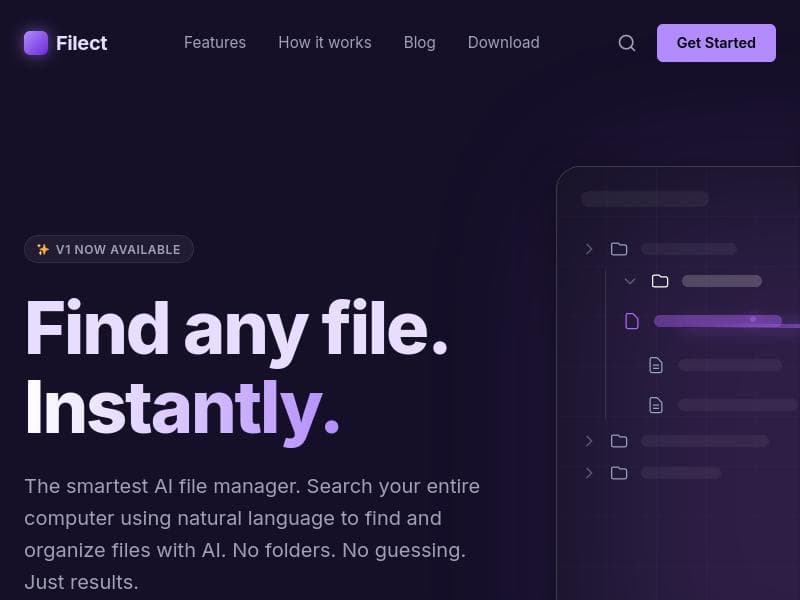
Task: Click the purple Filect logo square
Action: (x=36, y=43)
